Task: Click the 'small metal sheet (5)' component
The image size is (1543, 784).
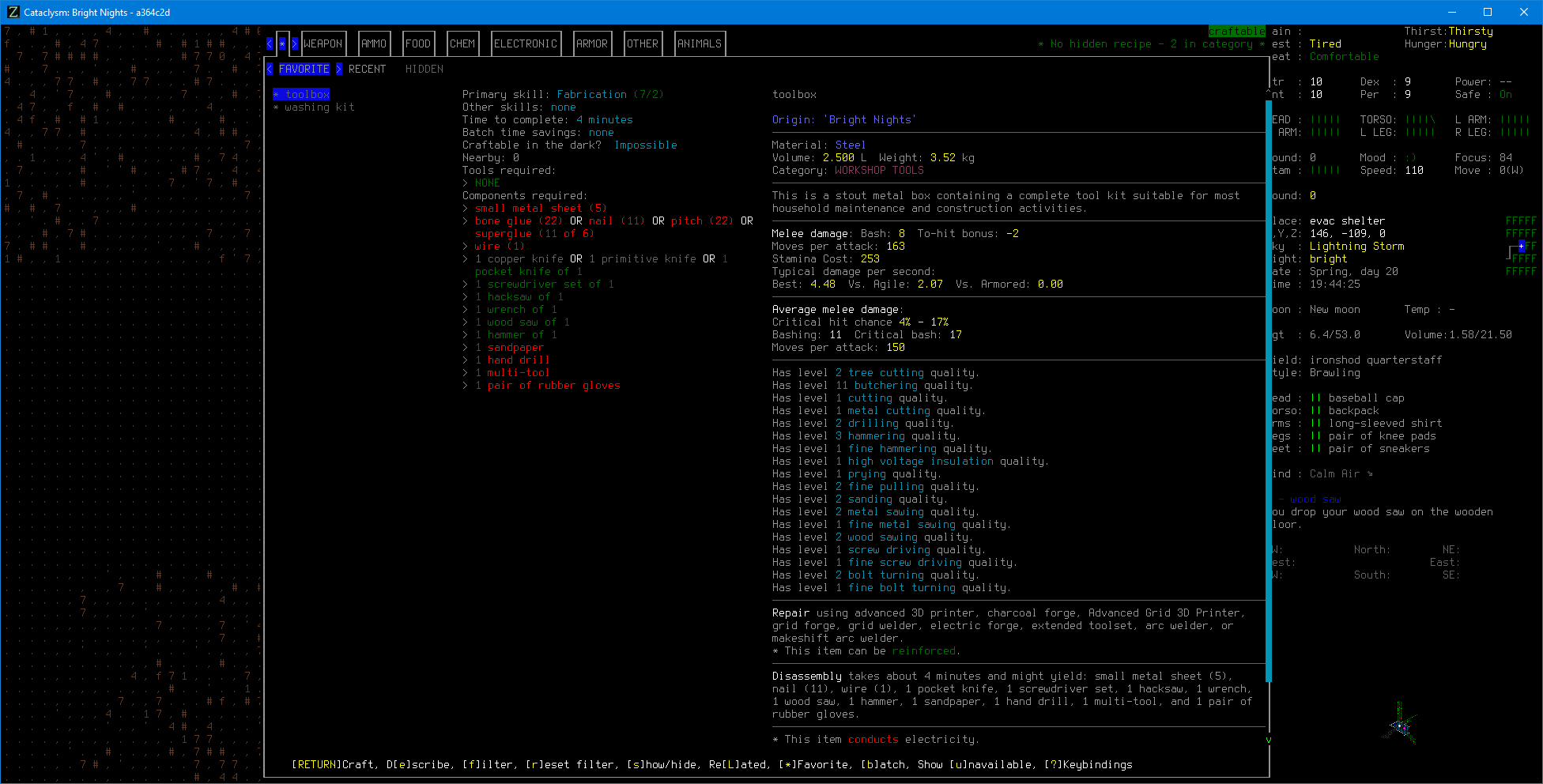Action: tap(541, 208)
